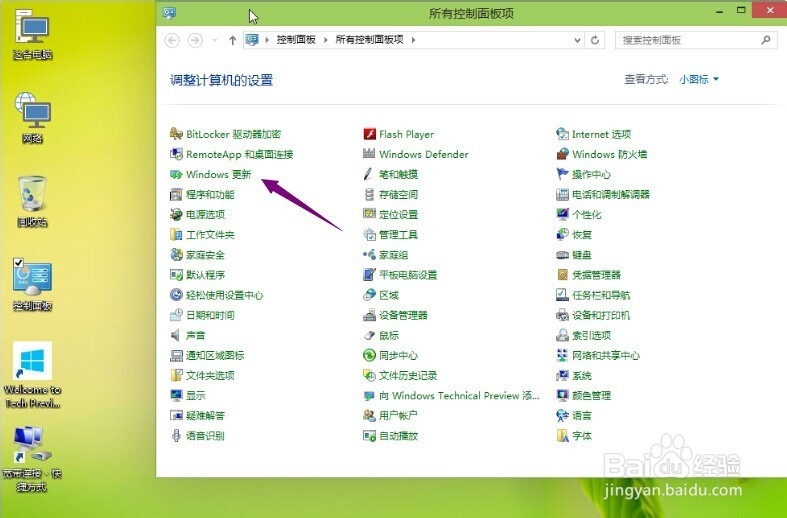
Task: Click the Windows 更新 icon
Action: coord(176,174)
